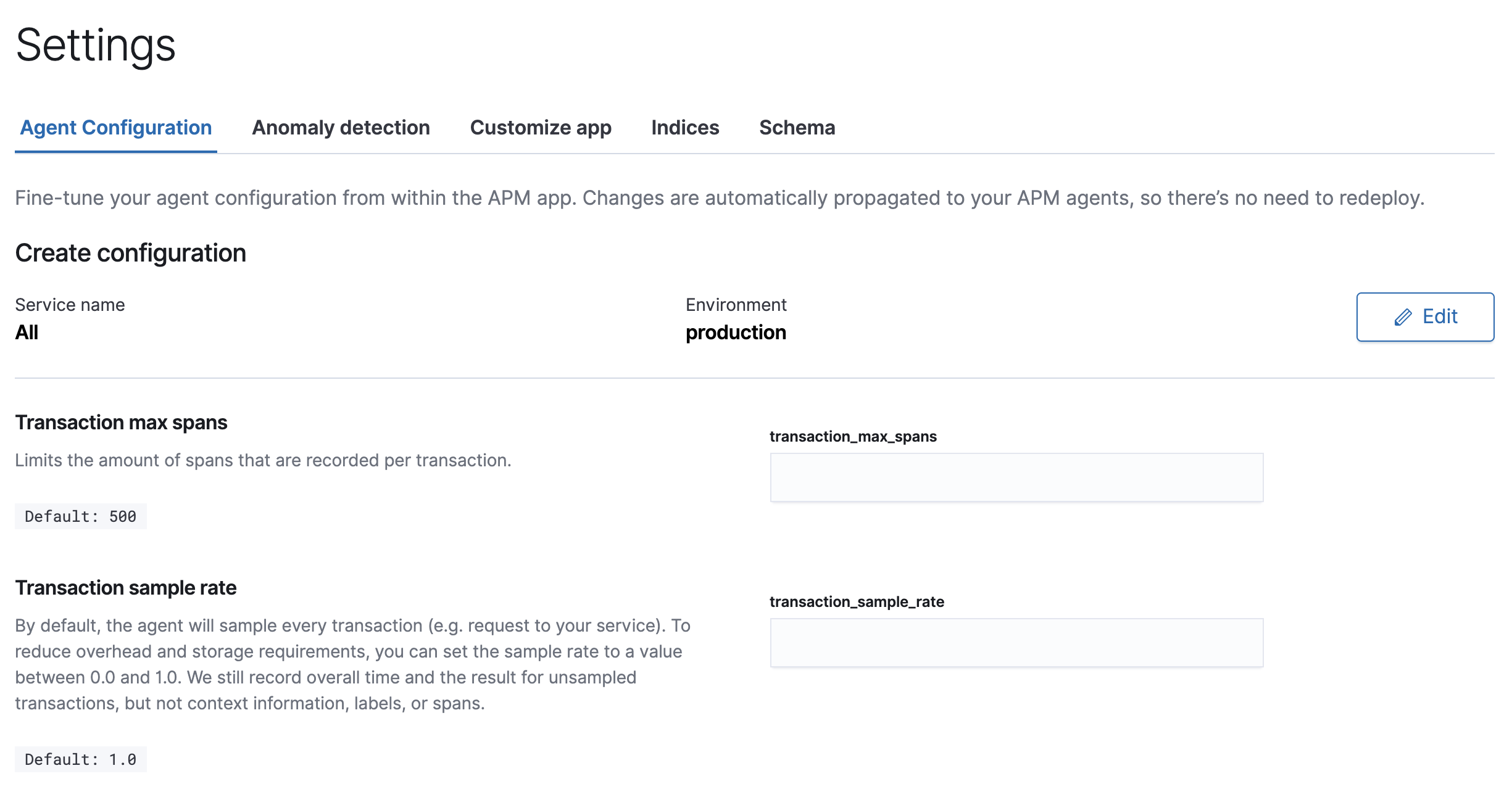Image resolution: width=1512 pixels, height=792 pixels.
Task: Click the Default: 500 badge
Action: click(x=80, y=516)
